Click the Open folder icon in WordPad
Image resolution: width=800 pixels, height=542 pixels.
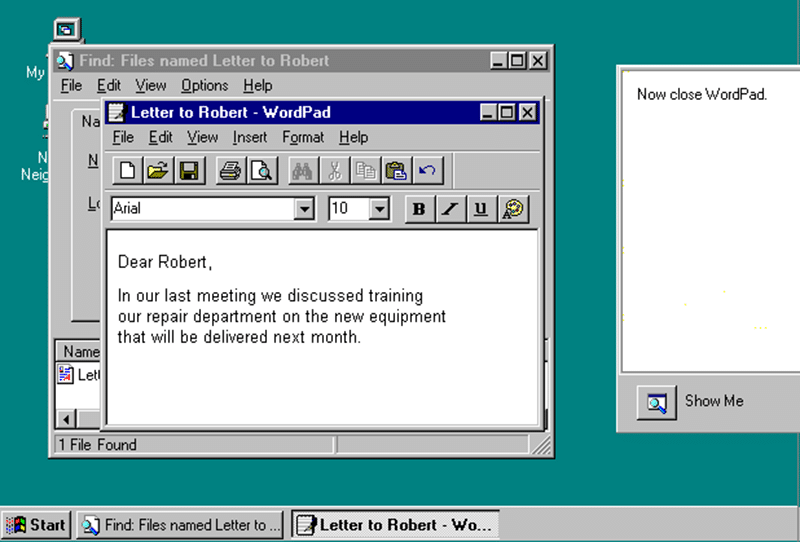click(158, 170)
